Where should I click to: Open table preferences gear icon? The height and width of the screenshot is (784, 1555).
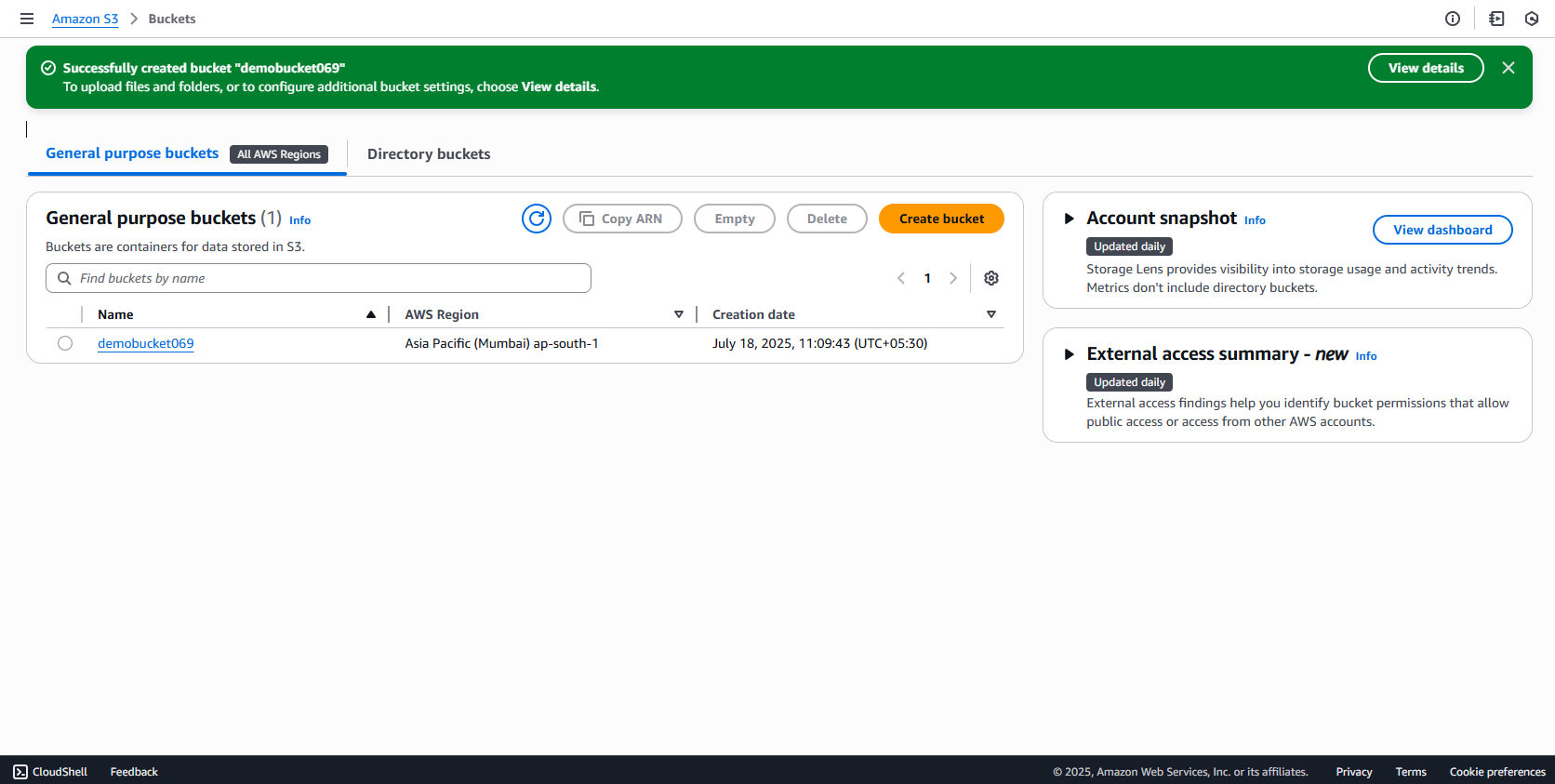pos(991,278)
